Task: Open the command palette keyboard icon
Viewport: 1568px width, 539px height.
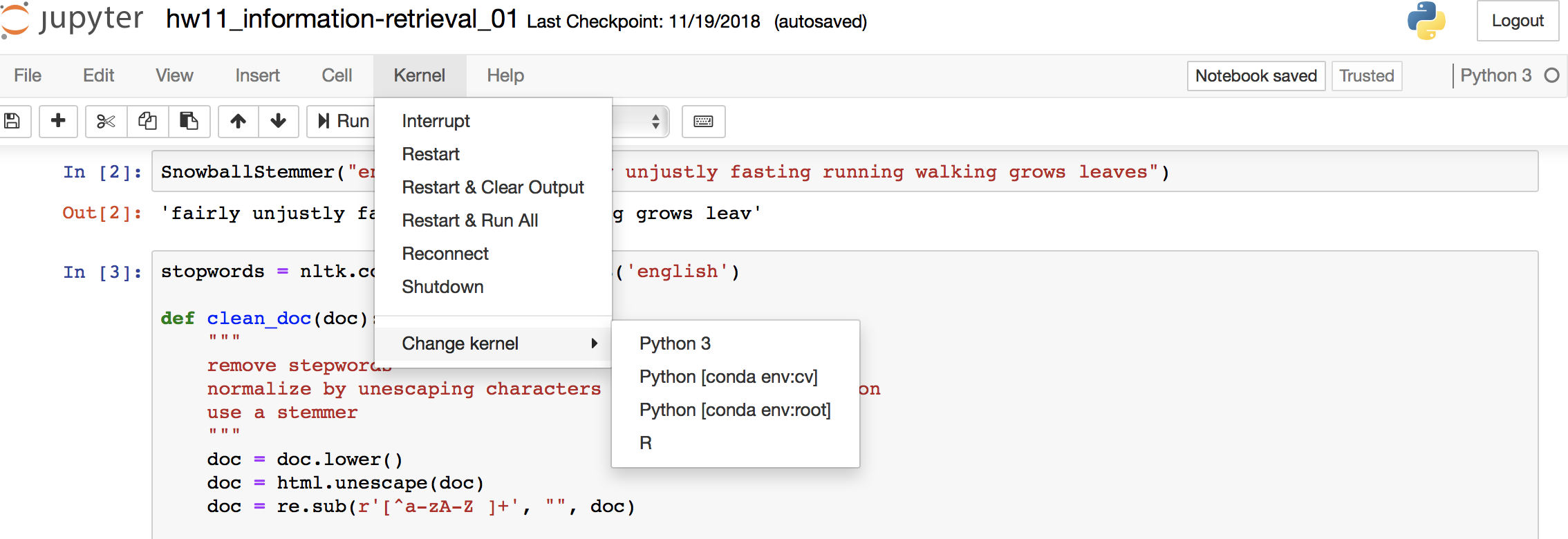Action: pos(703,122)
